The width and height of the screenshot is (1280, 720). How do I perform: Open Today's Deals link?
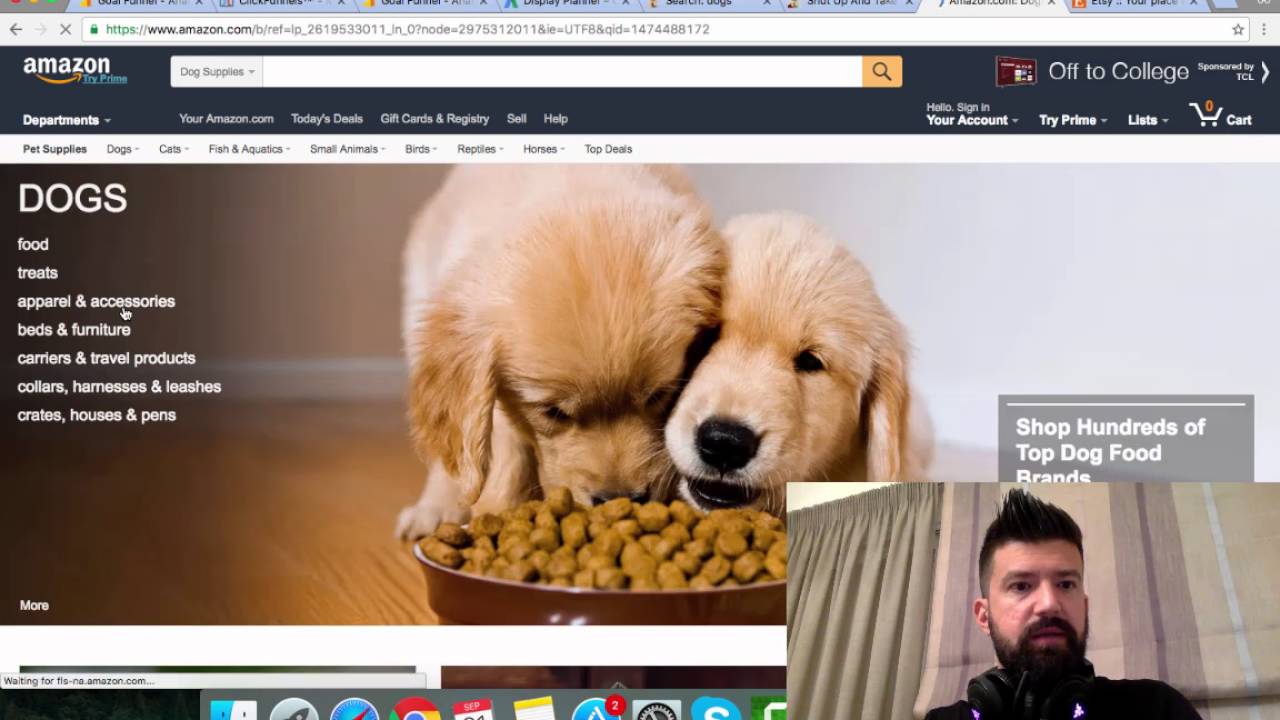tap(327, 118)
